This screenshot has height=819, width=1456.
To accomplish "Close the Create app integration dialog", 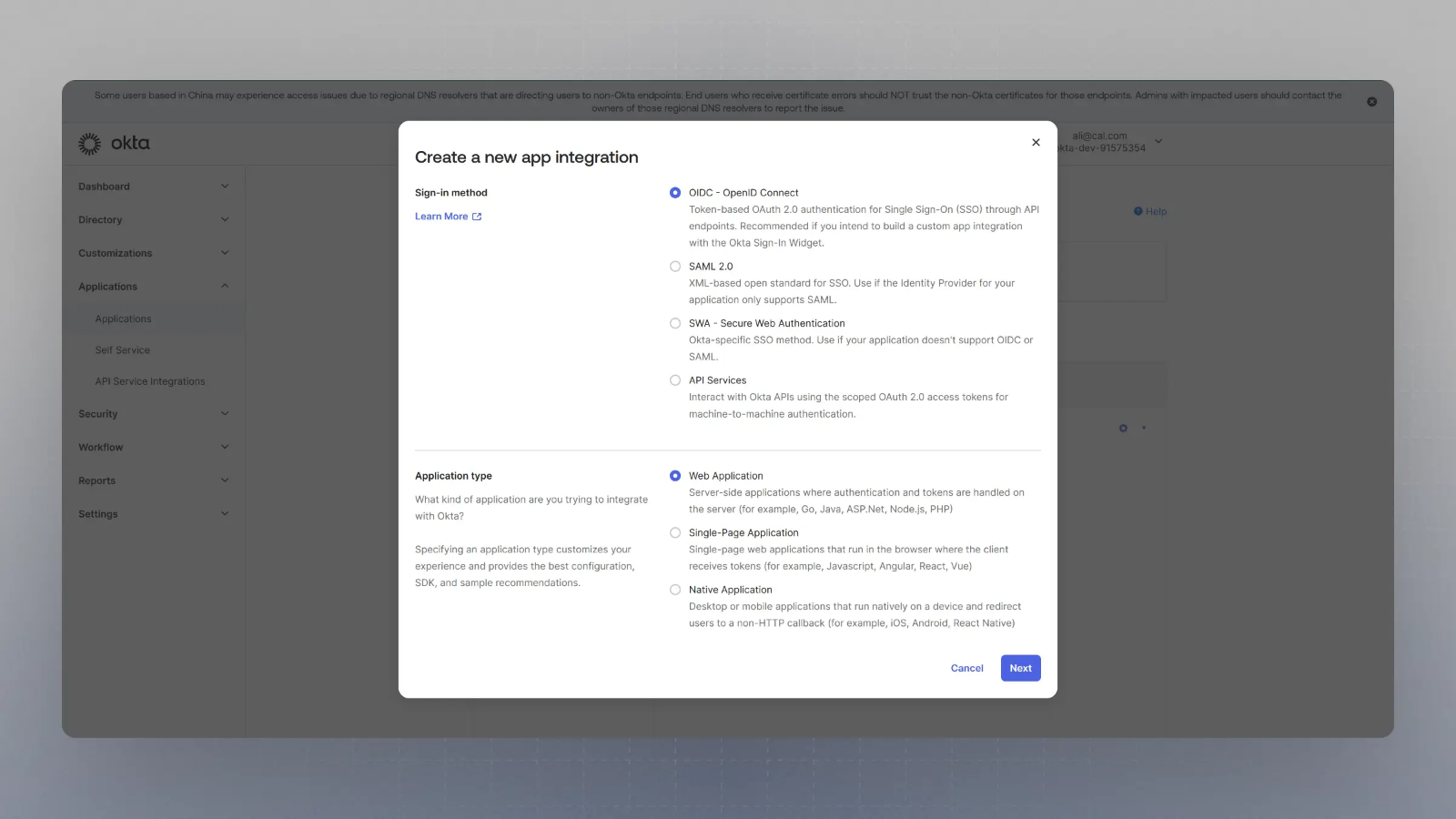I will tap(1036, 142).
